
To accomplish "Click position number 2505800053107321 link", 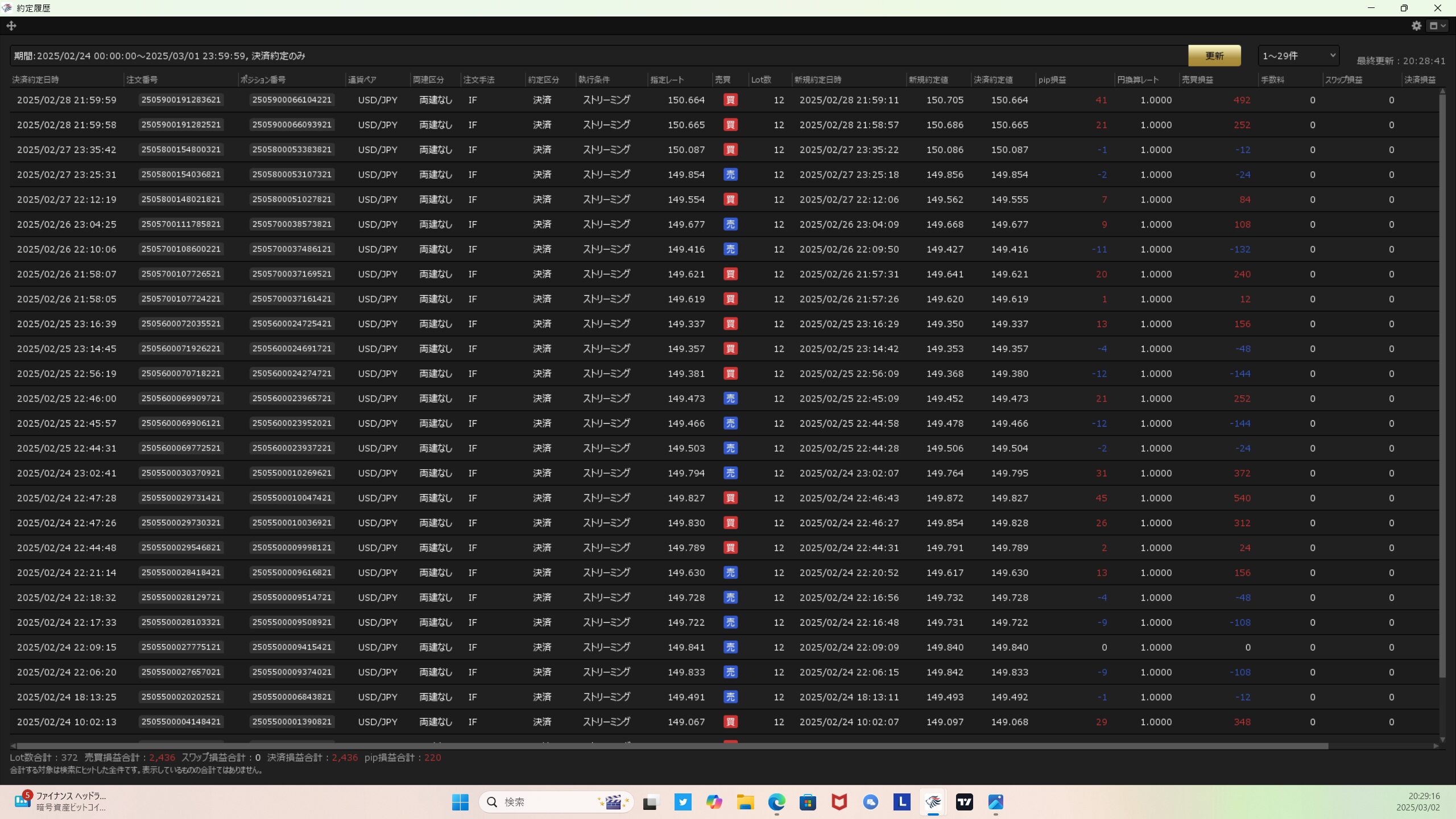I will (x=292, y=175).
